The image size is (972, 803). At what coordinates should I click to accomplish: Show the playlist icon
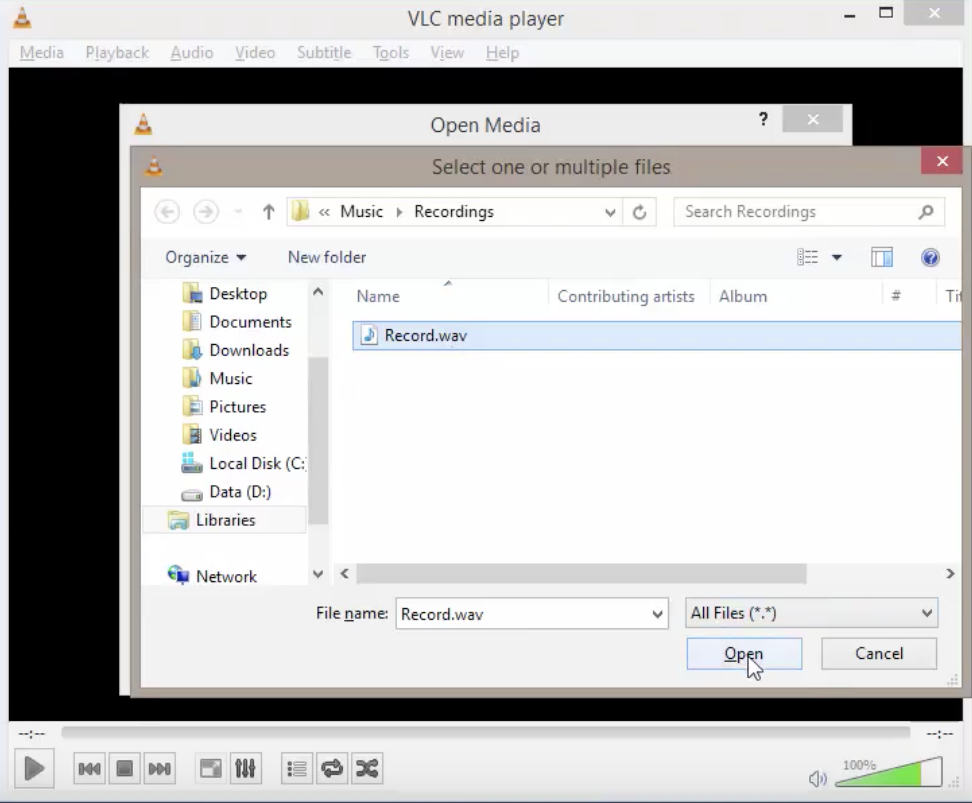click(297, 768)
